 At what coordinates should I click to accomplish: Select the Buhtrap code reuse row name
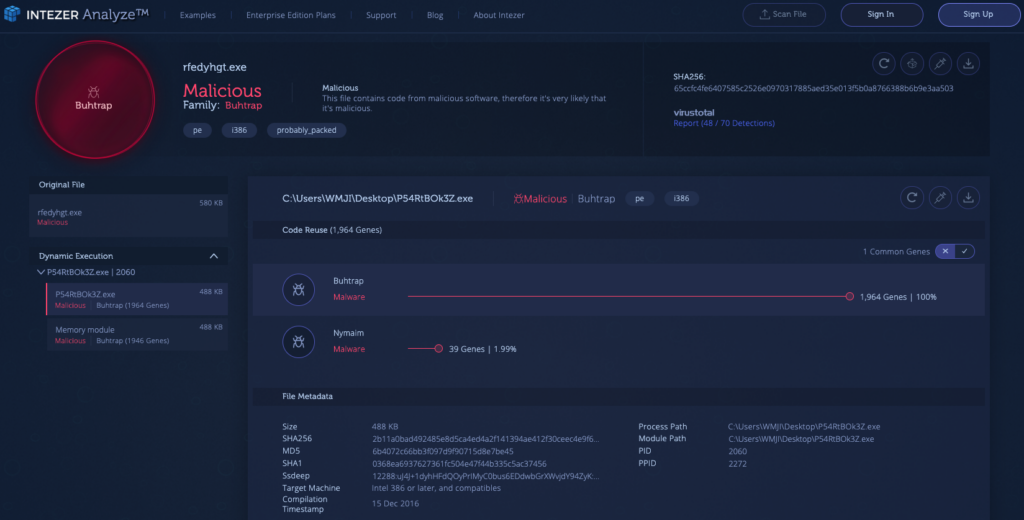pos(348,281)
